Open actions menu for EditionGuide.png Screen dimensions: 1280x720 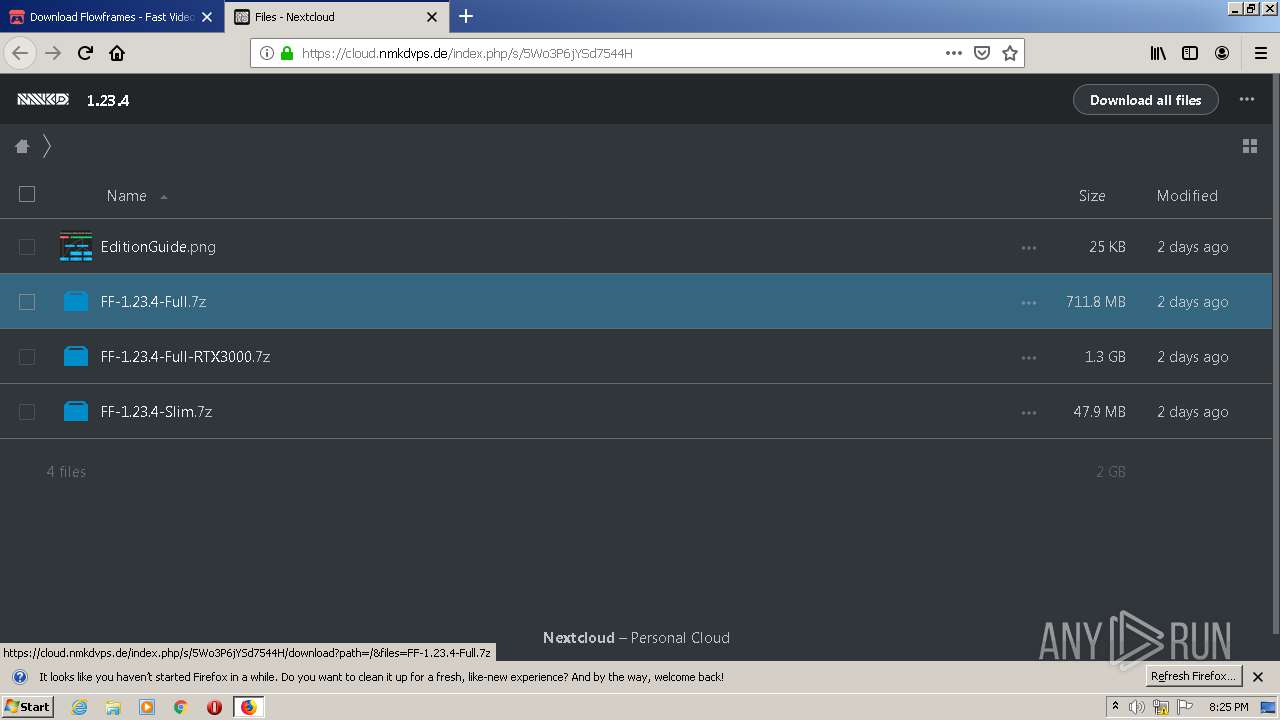tap(1029, 247)
